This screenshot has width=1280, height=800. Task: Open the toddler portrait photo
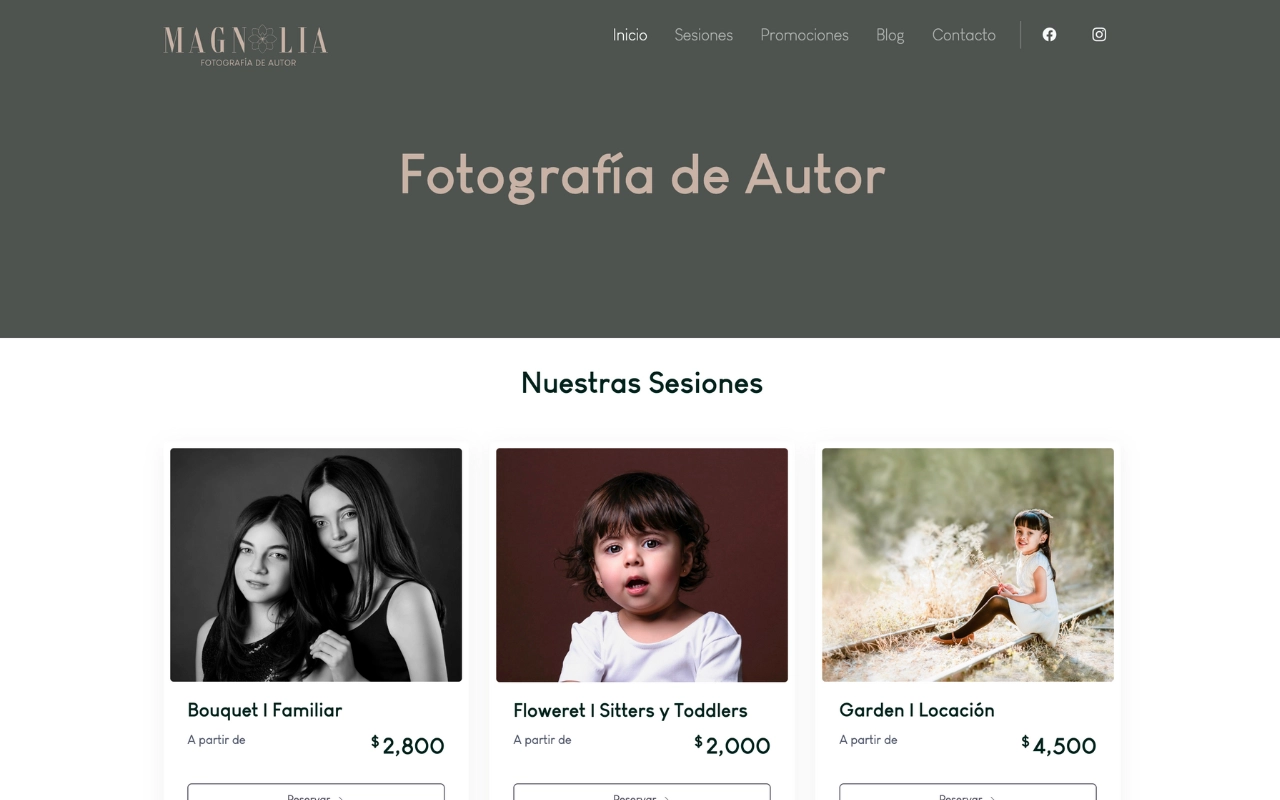(x=642, y=565)
